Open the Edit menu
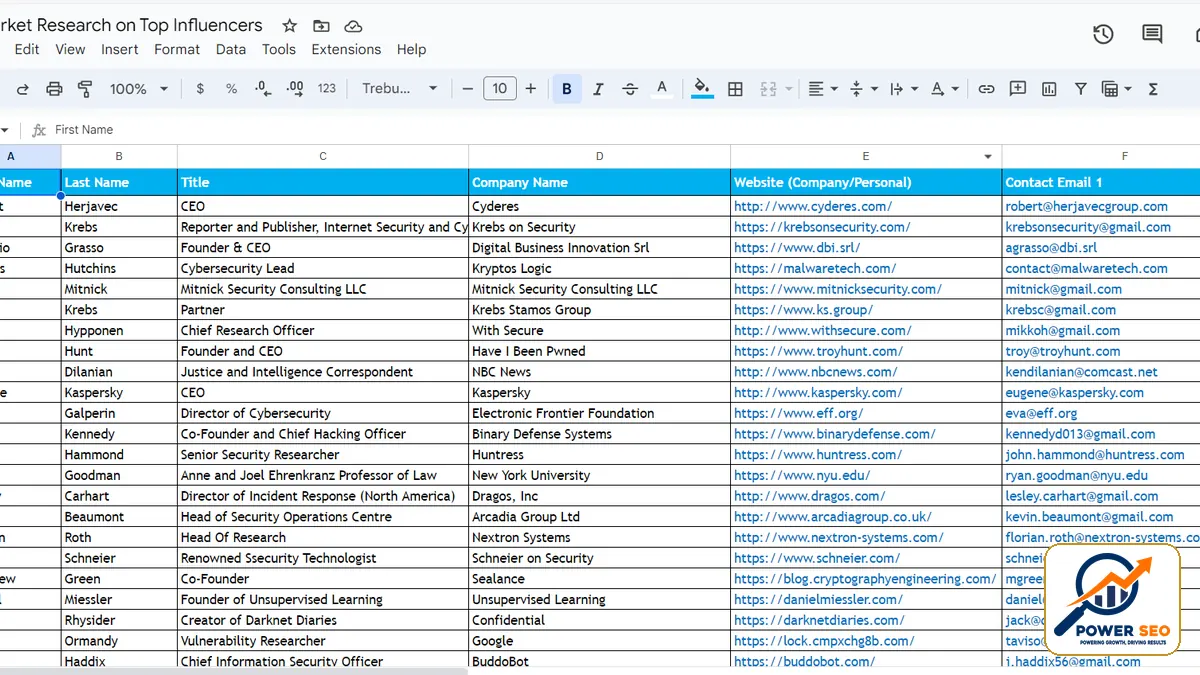 point(27,49)
